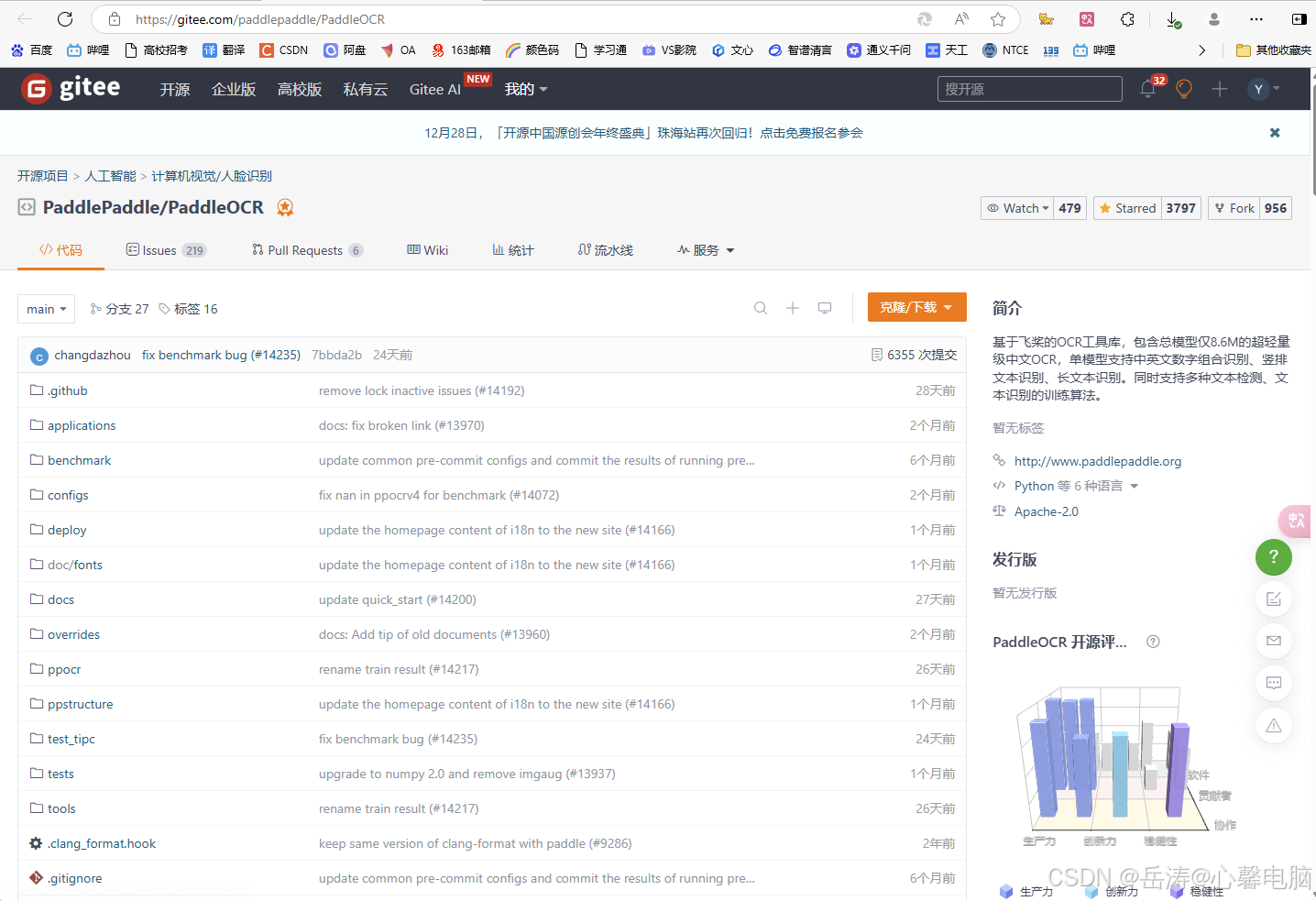The width and height of the screenshot is (1316, 901).
Task: Open the ppocr folder
Action: click(64, 669)
